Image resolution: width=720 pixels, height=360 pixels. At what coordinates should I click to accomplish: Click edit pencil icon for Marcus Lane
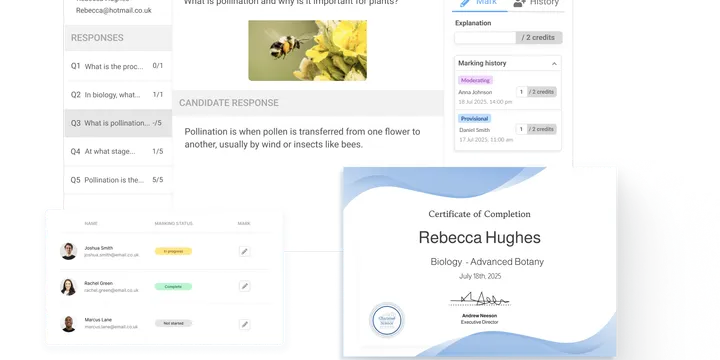[245, 324]
